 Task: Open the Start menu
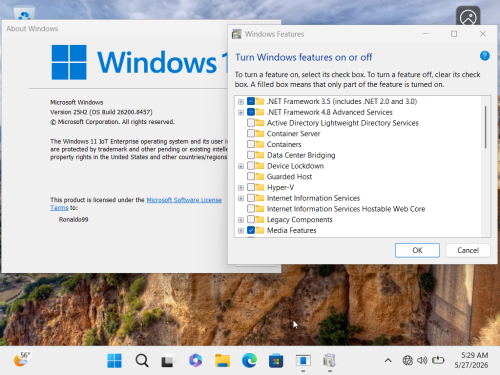point(114,361)
